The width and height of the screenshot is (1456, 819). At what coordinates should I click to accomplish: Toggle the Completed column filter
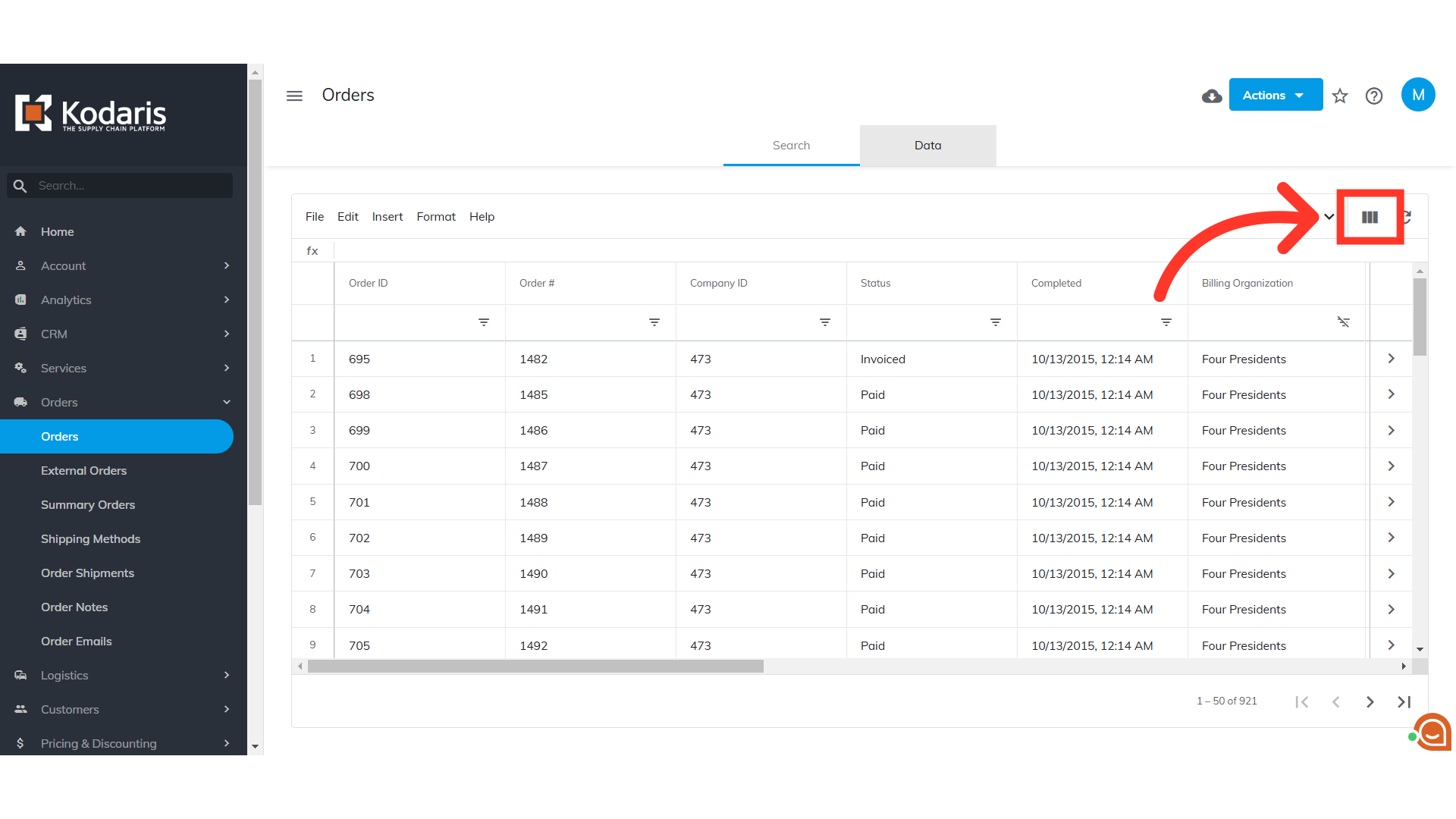(x=1166, y=322)
